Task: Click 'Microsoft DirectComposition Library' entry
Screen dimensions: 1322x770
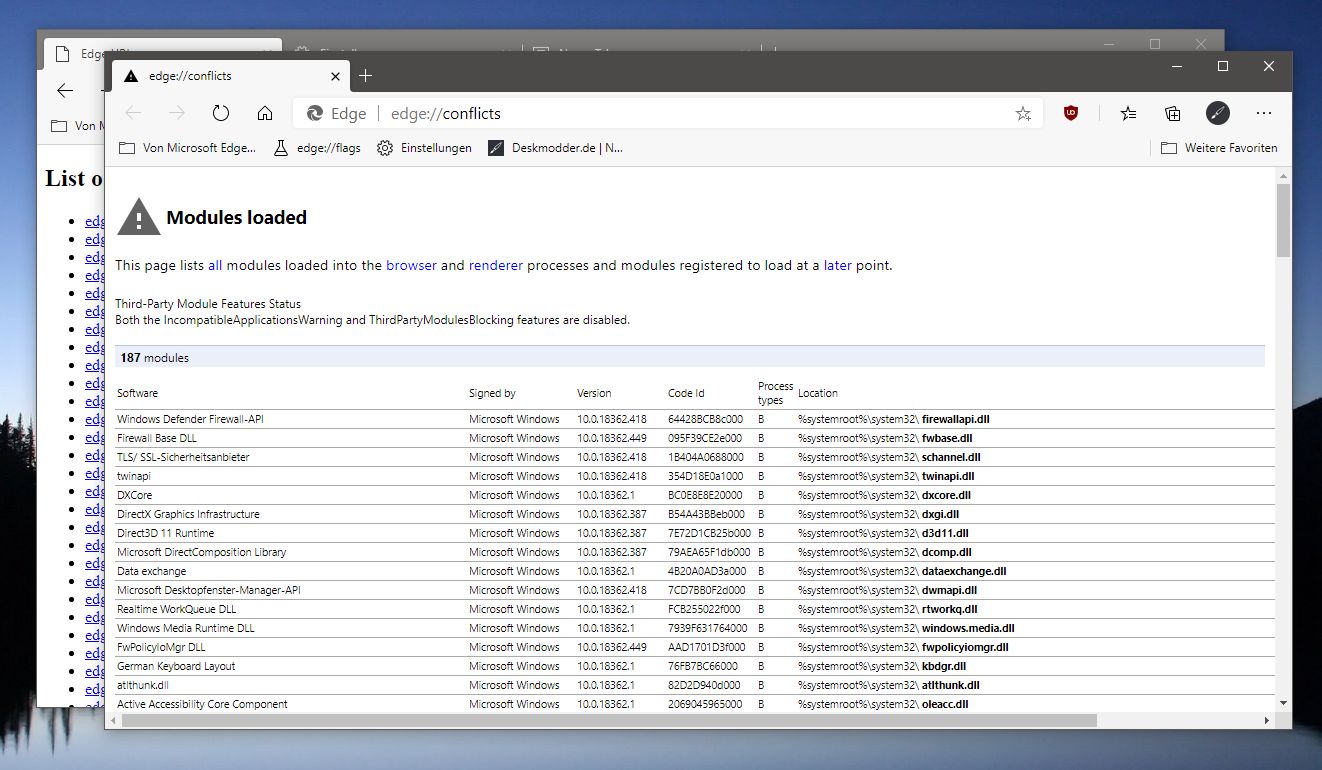Action: (x=201, y=552)
